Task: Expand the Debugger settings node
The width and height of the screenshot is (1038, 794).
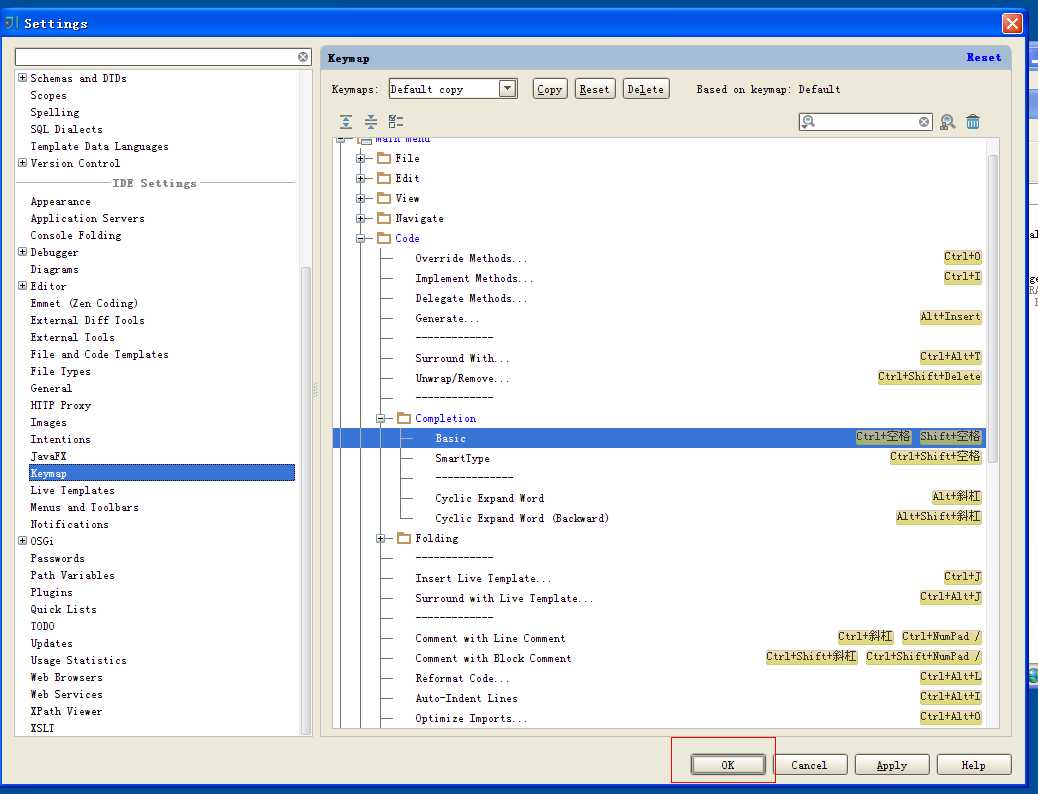Action: (23, 252)
